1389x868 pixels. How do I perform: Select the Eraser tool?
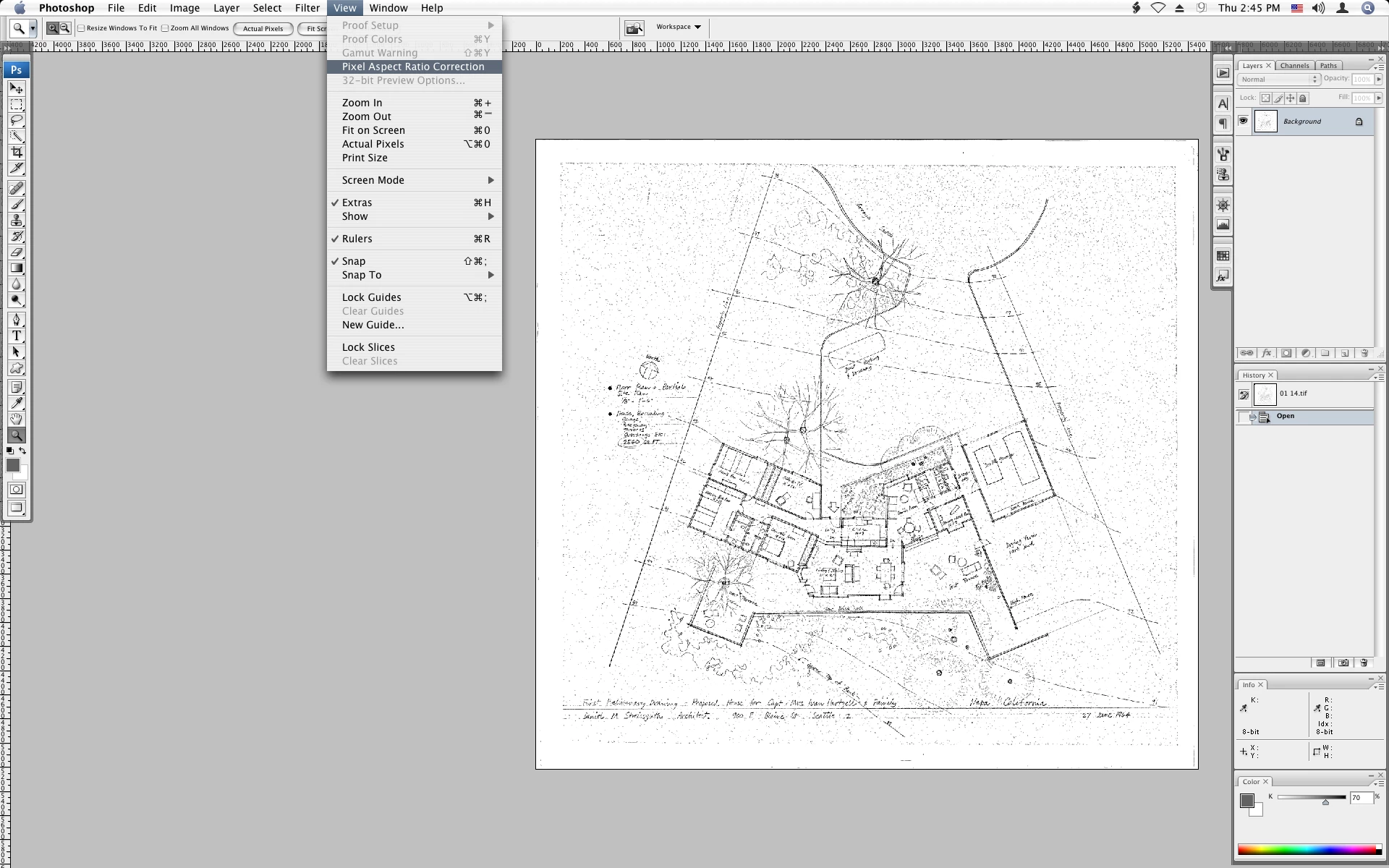pos(17,252)
